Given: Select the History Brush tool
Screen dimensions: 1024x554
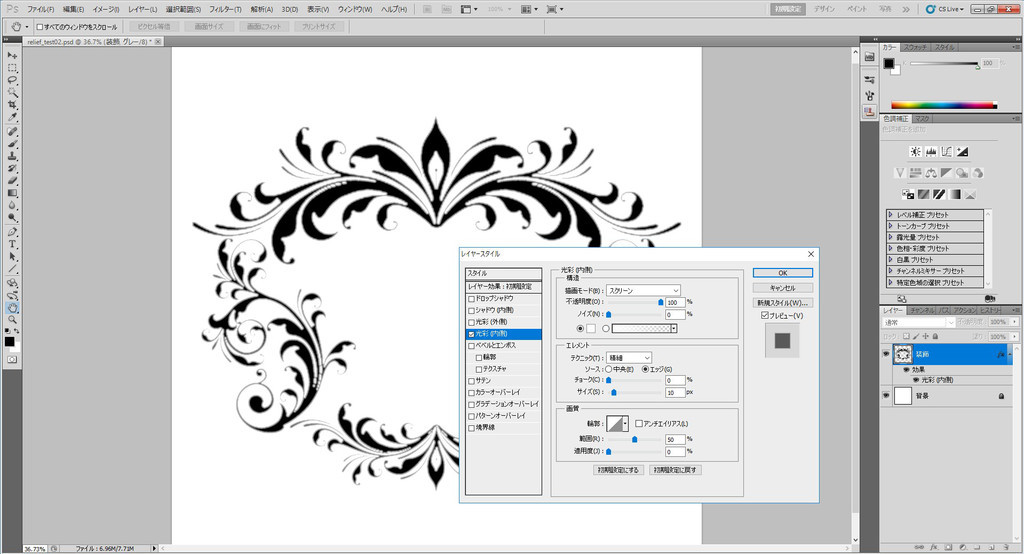Looking at the screenshot, I should click(12, 169).
